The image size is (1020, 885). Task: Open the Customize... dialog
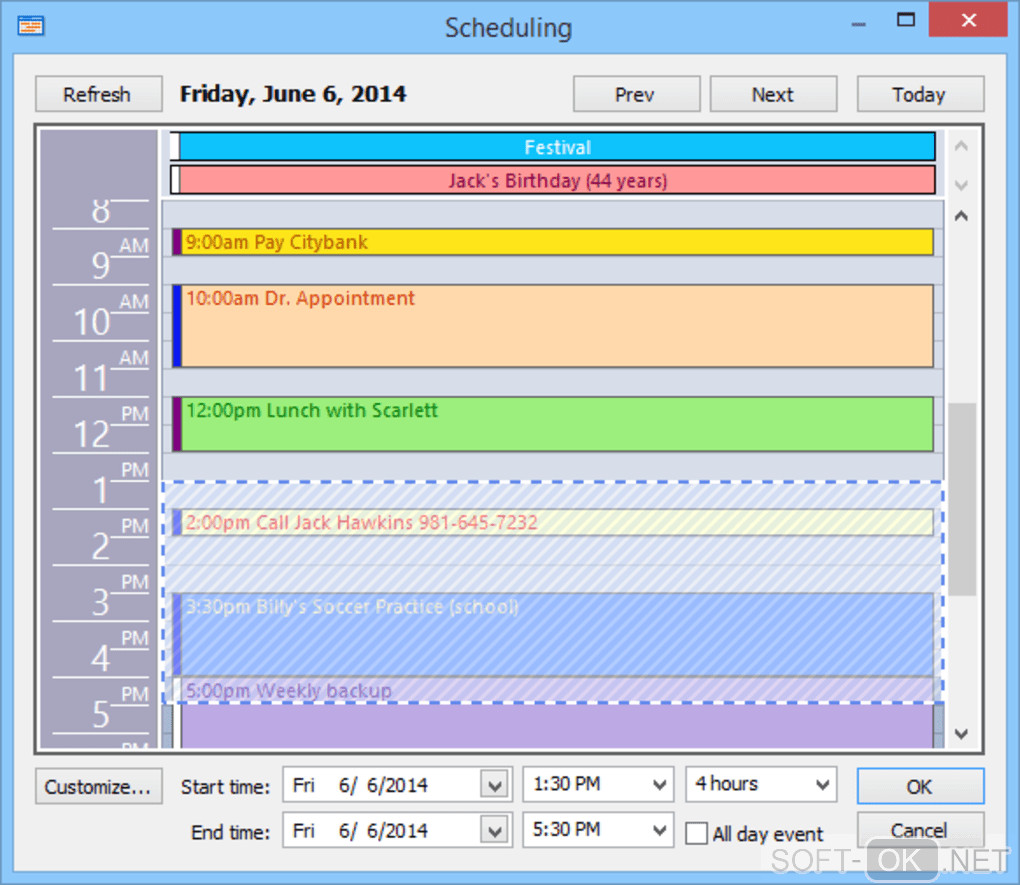coord(98,787)
